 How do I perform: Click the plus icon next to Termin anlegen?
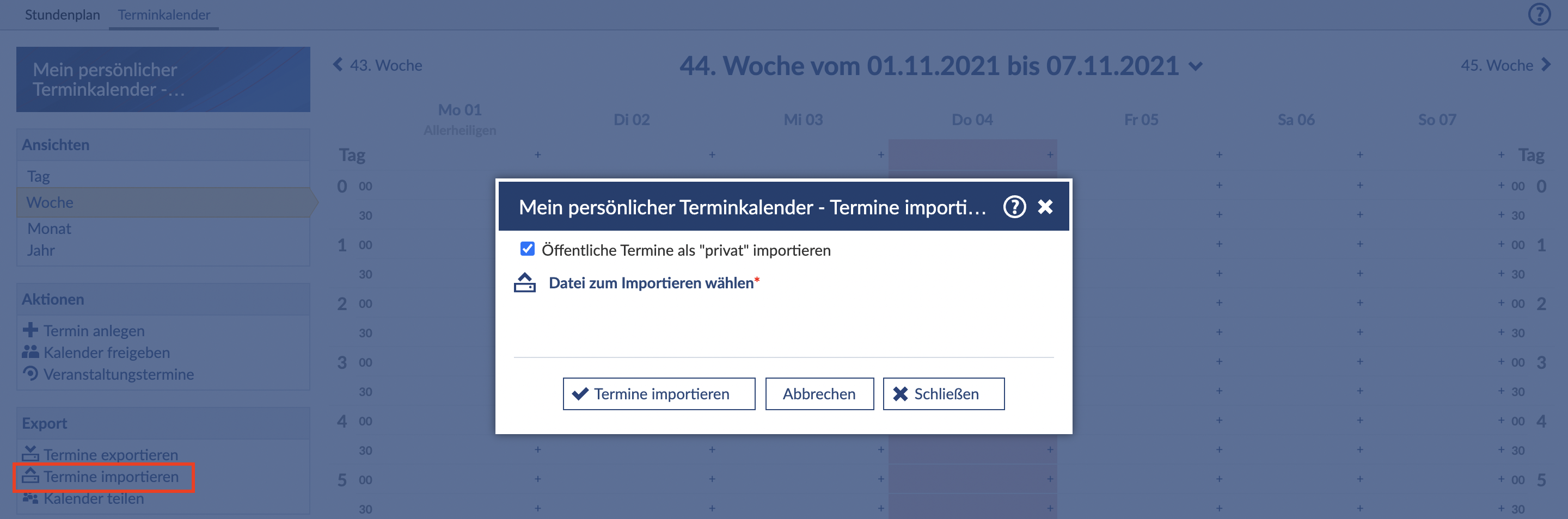point(30,330)
